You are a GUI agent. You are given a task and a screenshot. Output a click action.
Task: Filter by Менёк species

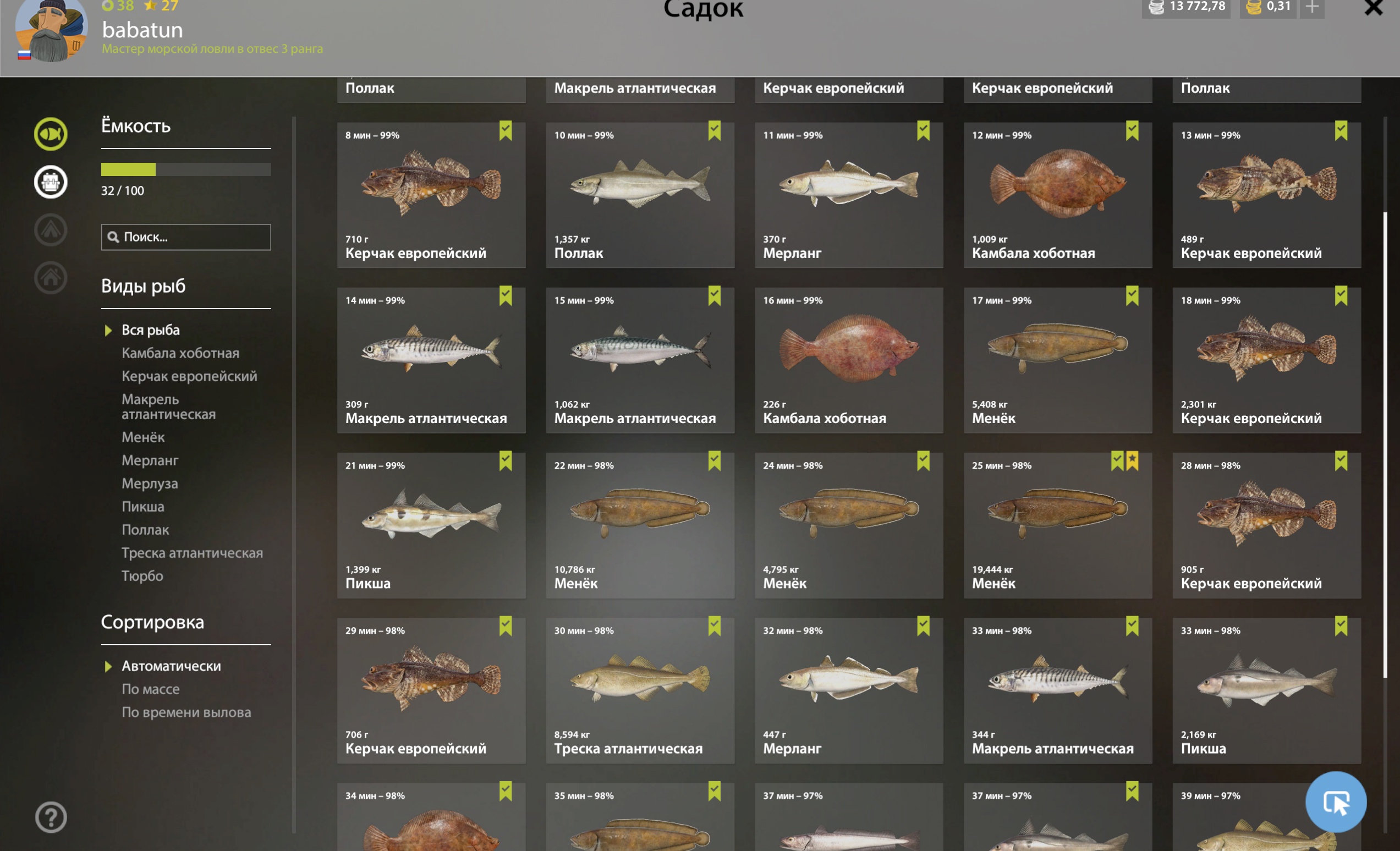coord(143,437)
